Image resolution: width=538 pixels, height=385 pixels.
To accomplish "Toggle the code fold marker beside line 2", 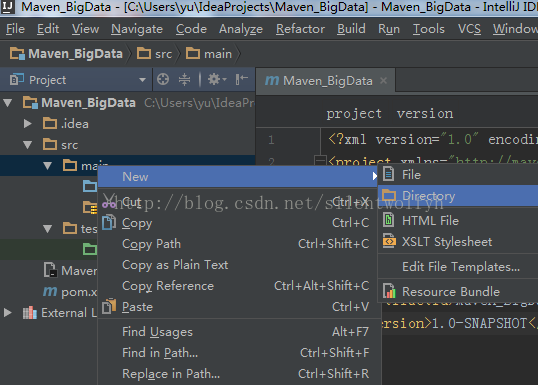I will 320,161.
